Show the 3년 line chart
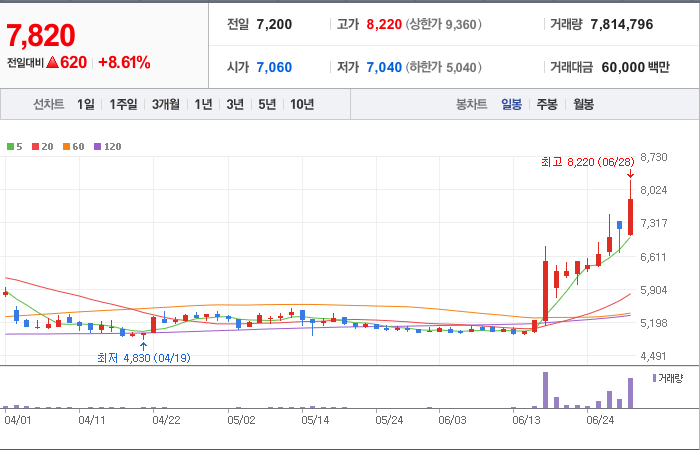The height and width of the screenshot is (450, 700). pos(235,104)
